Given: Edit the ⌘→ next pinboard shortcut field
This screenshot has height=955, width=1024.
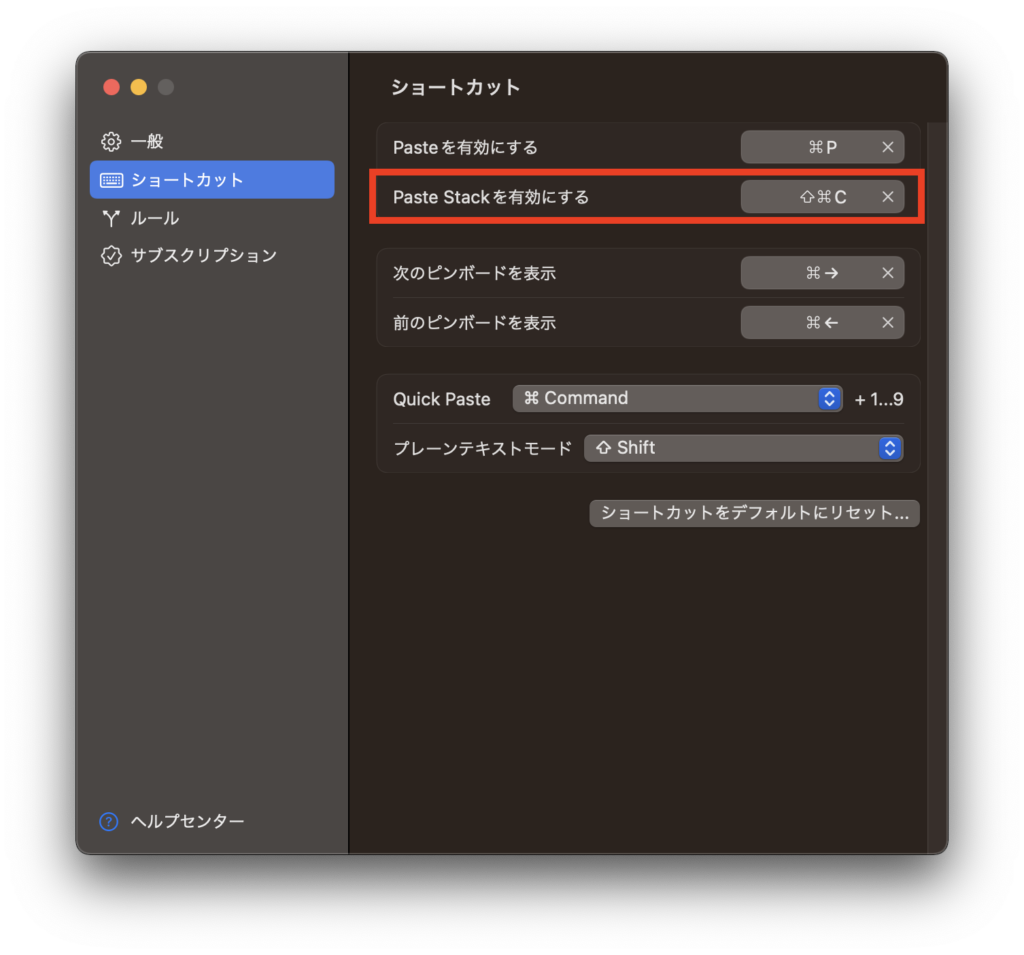Looking at the screenshot, I should [808, 273].
